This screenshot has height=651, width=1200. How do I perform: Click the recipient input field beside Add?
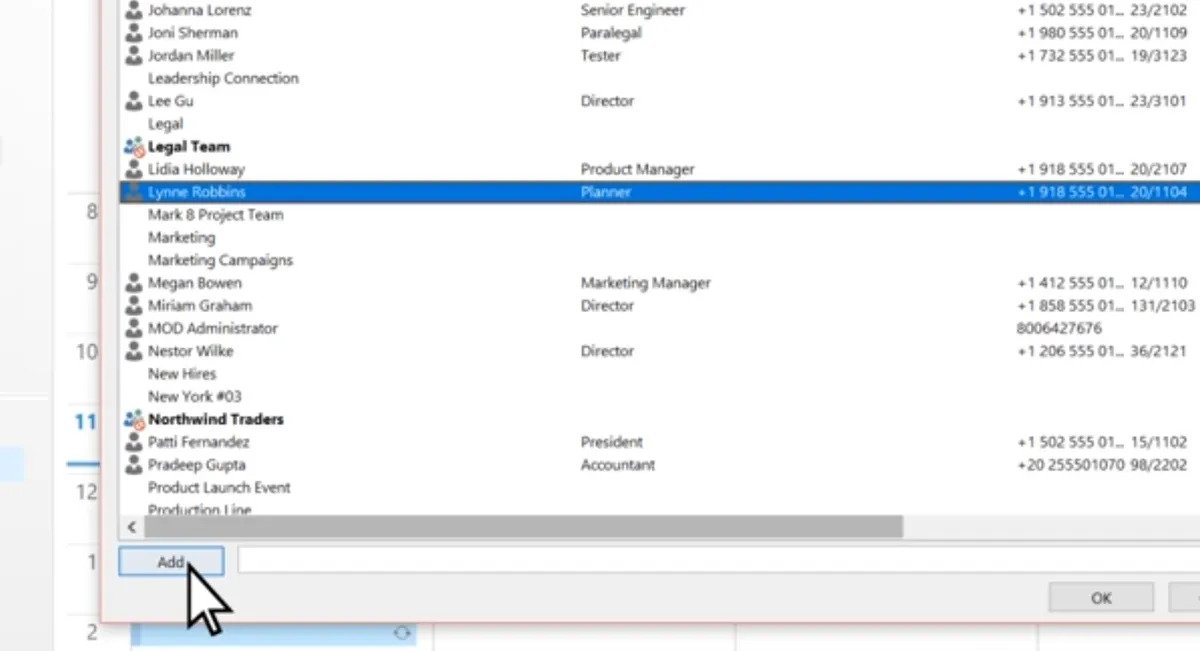[718, 561]
